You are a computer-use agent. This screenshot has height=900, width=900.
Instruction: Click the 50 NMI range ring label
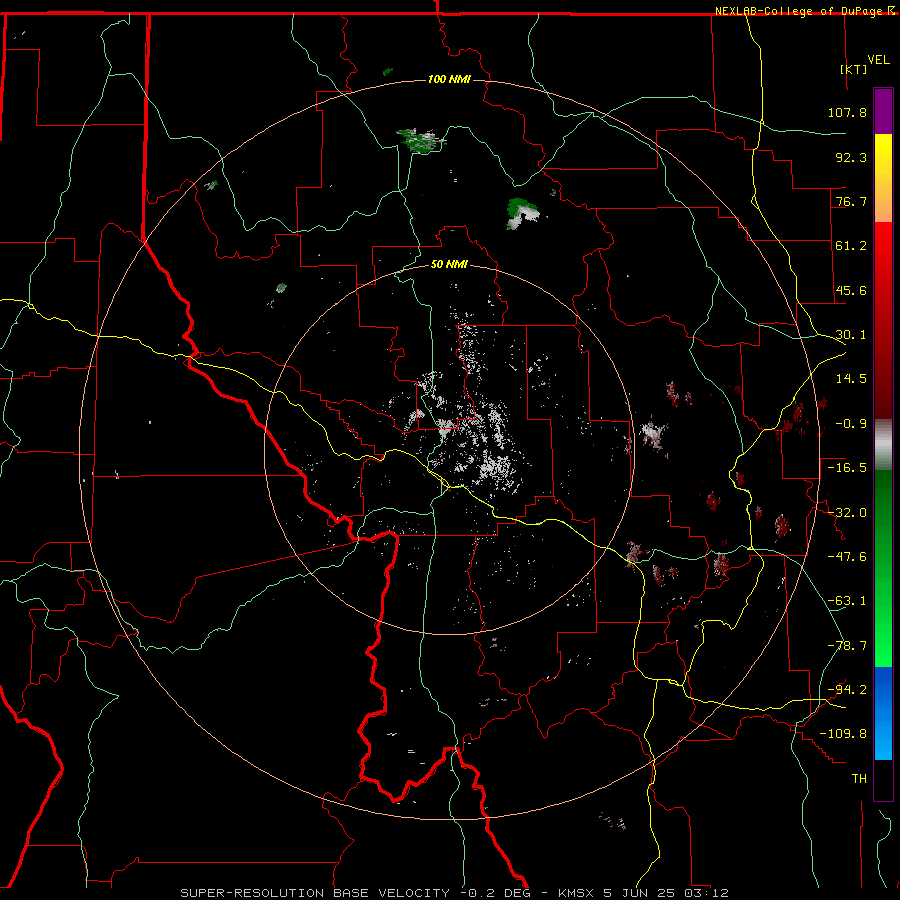(x=449, y=264)
